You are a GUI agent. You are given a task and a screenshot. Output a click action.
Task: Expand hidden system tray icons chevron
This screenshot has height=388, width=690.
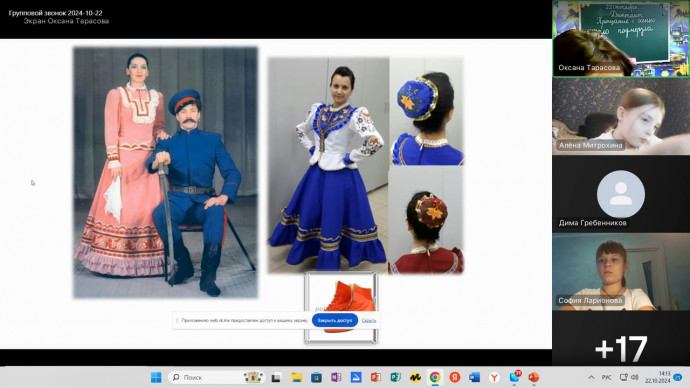pos(591,377)
